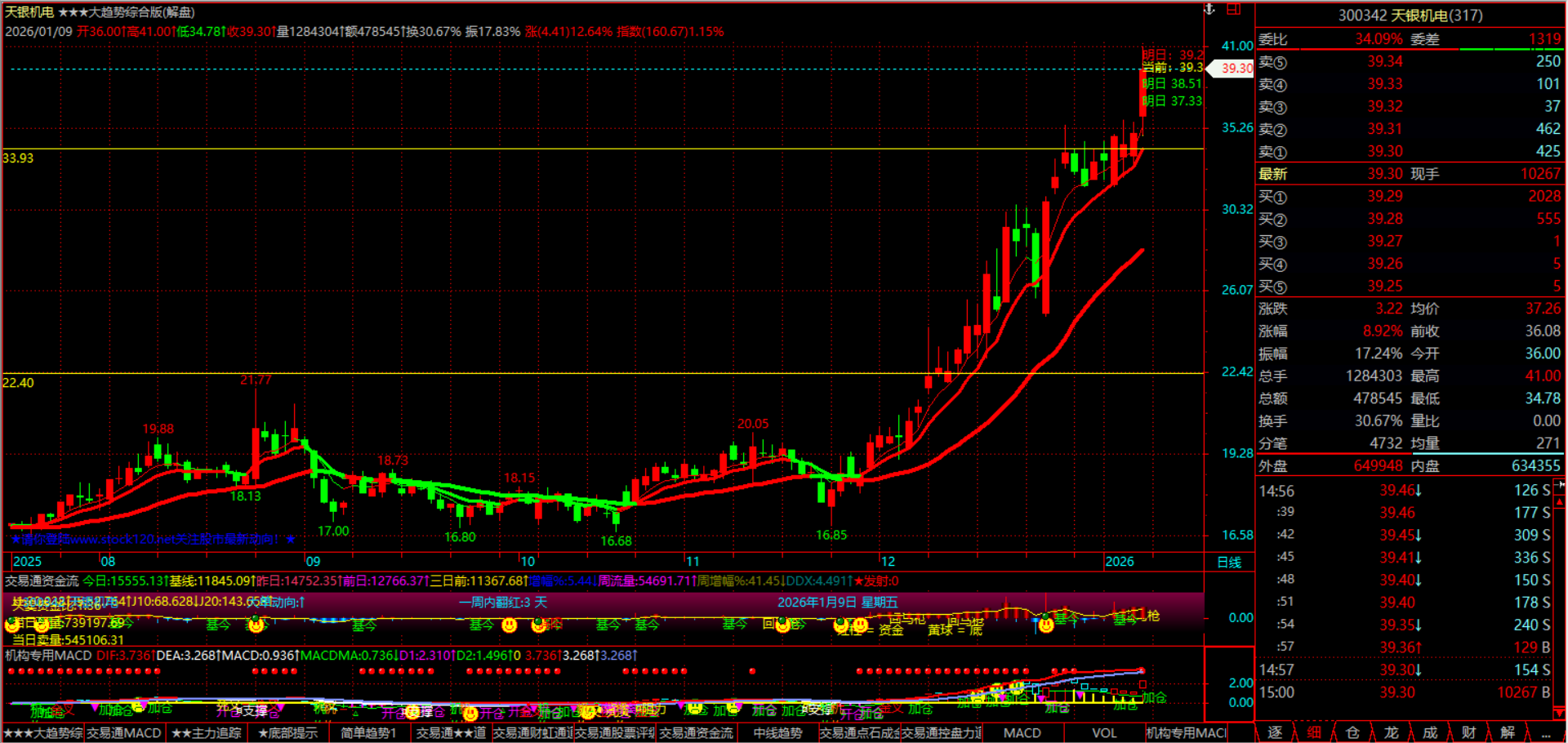Open stock title 300342 天银机电 selector
1568x743 pixels.
[x=1410, y=16]
